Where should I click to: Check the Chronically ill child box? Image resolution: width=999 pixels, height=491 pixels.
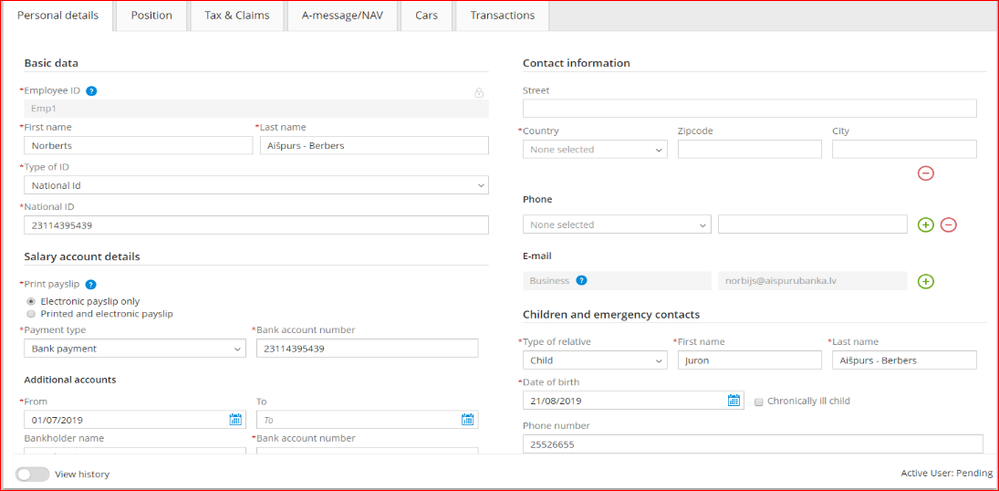[758, 402]
